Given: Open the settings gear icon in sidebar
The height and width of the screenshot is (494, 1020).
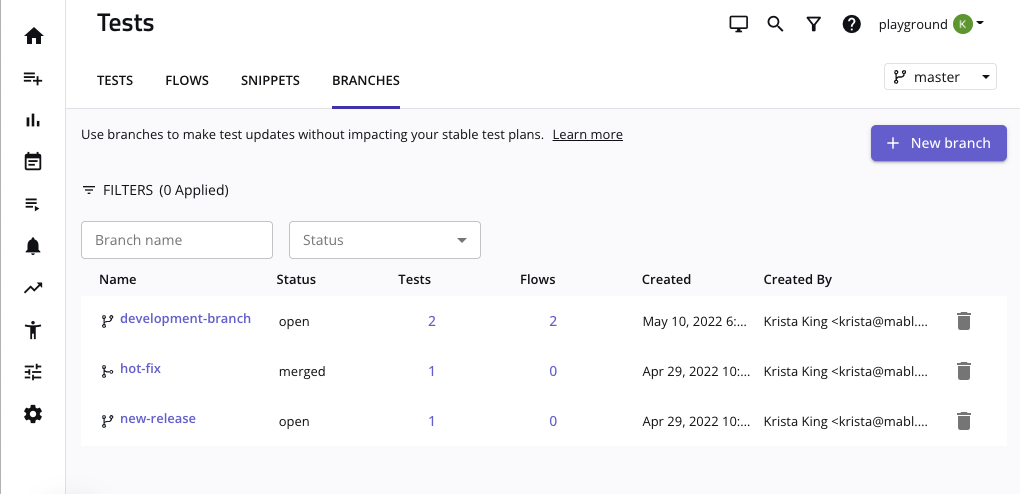Looking at the screenshot, I should (x=33, y=414).
